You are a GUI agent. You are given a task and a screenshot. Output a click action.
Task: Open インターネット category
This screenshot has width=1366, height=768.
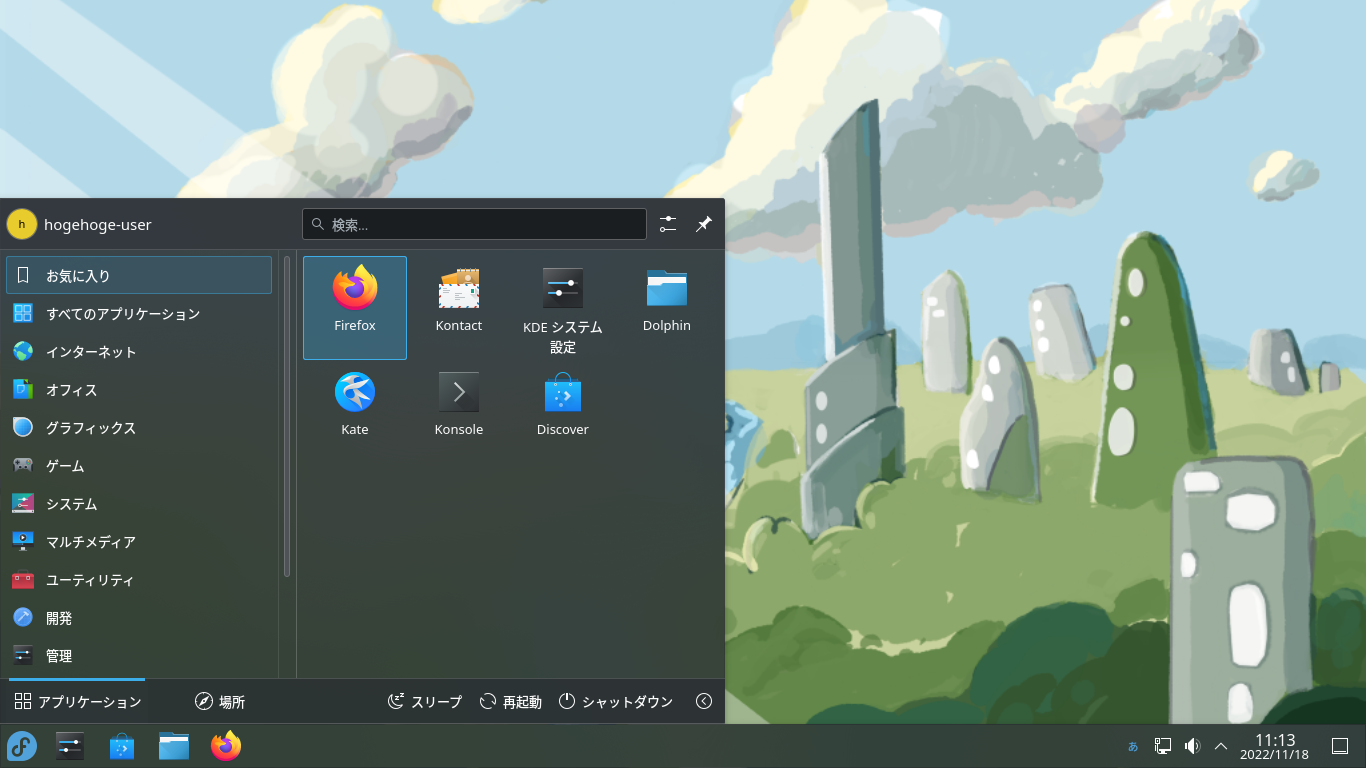click(139, 351)
